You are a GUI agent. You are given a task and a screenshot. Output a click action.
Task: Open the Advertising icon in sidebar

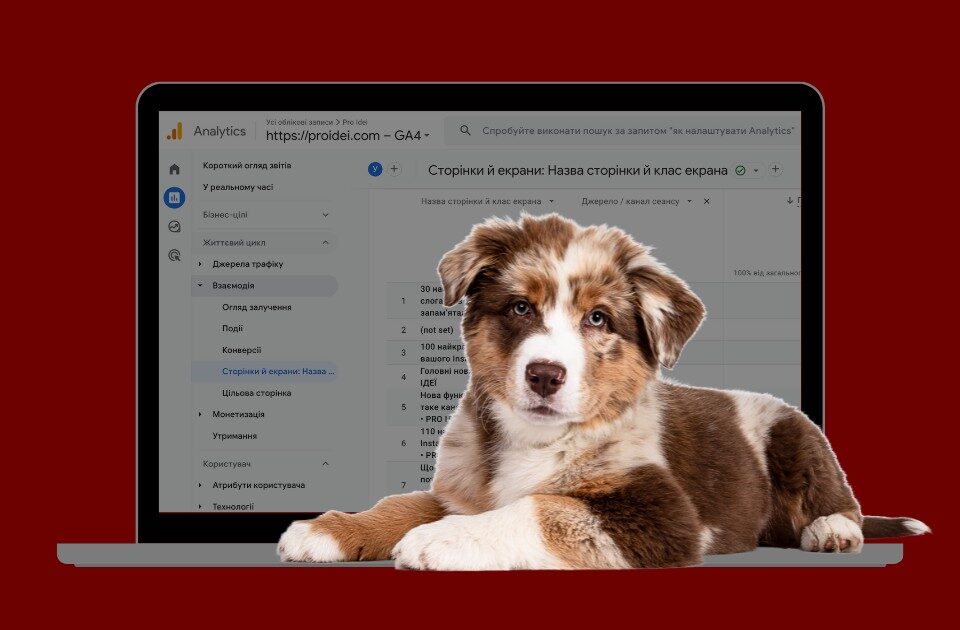click(174, 255)
